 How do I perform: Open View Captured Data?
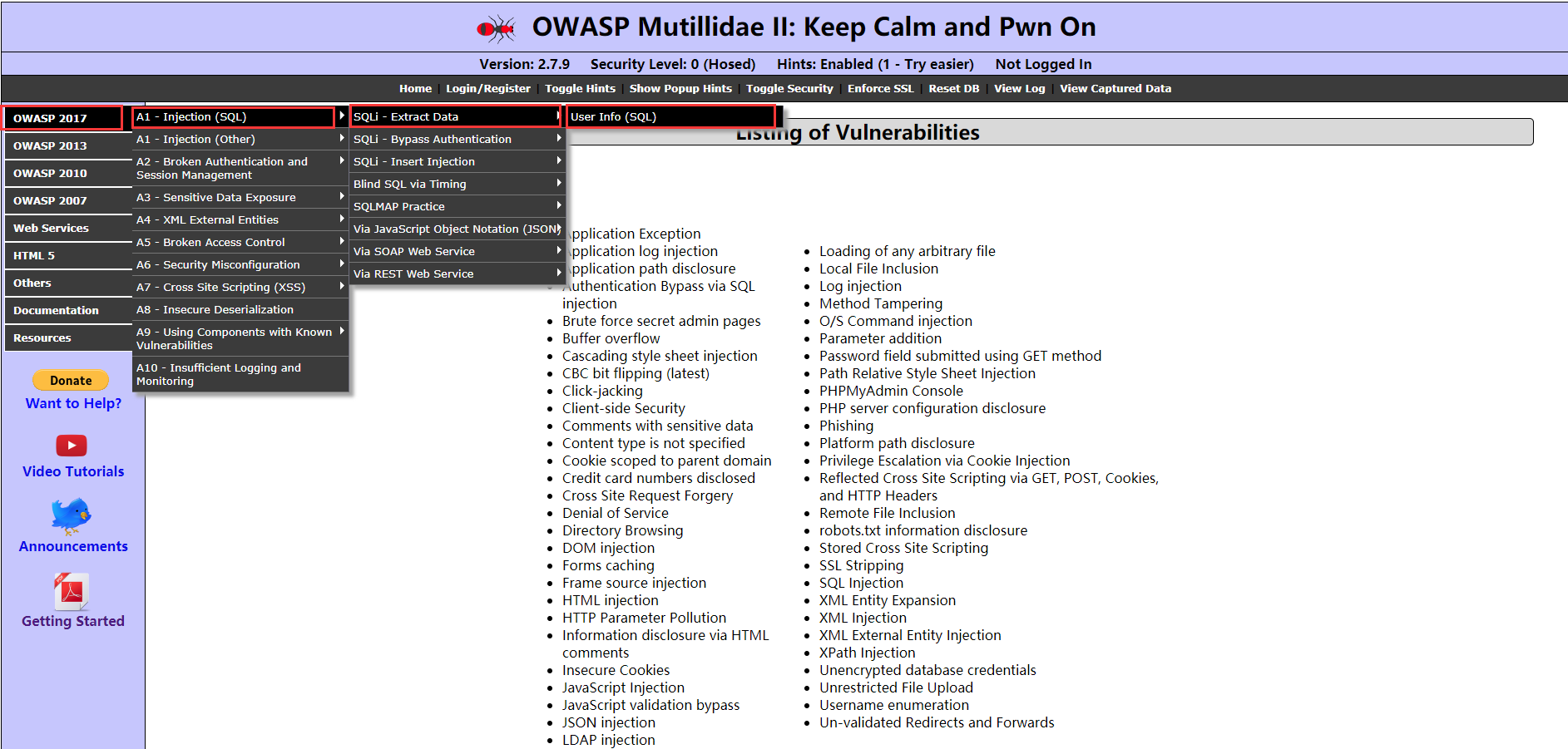coord(1115,88)
